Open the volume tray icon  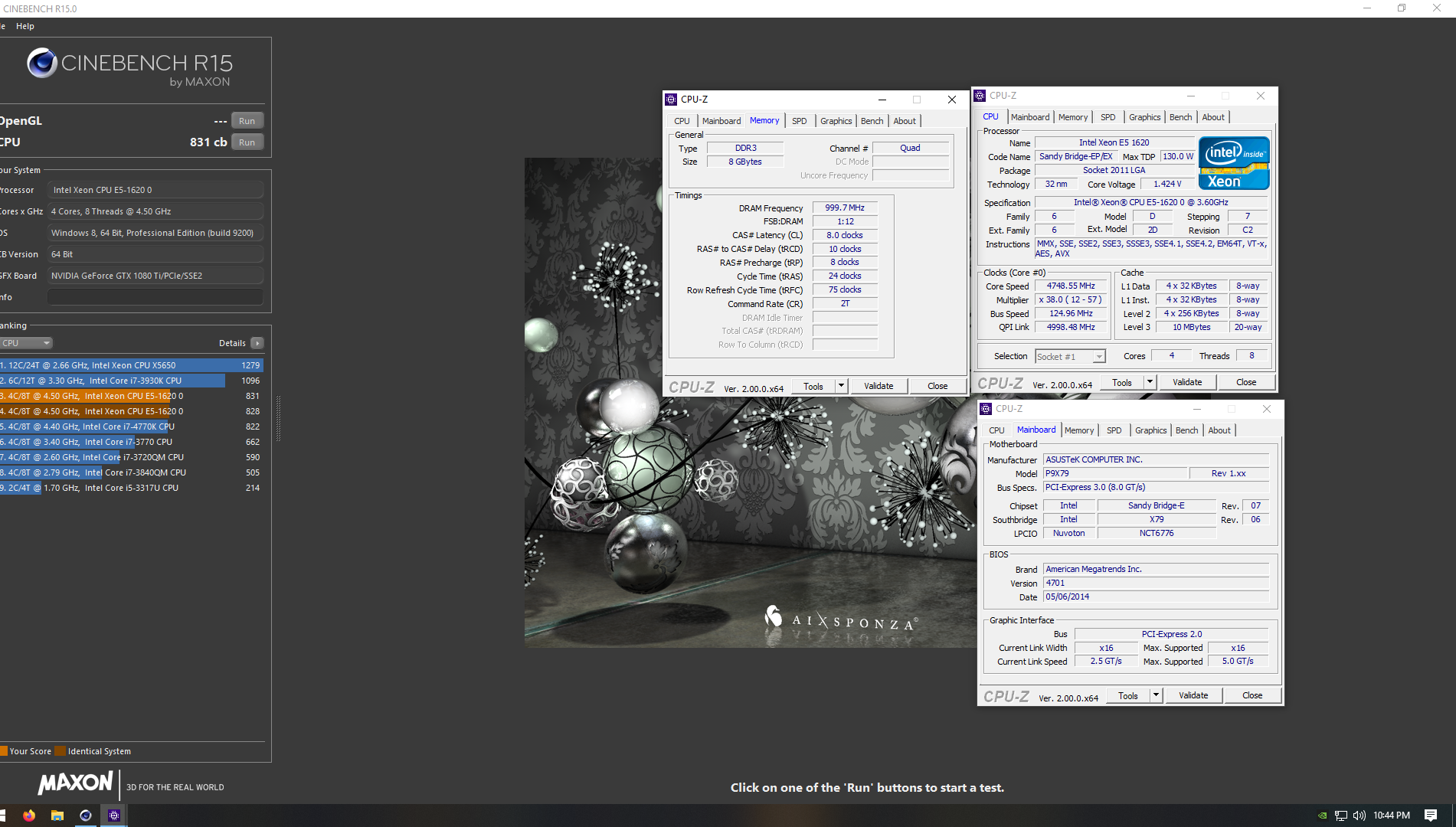pyautogui.click(x=1359, y=816)
